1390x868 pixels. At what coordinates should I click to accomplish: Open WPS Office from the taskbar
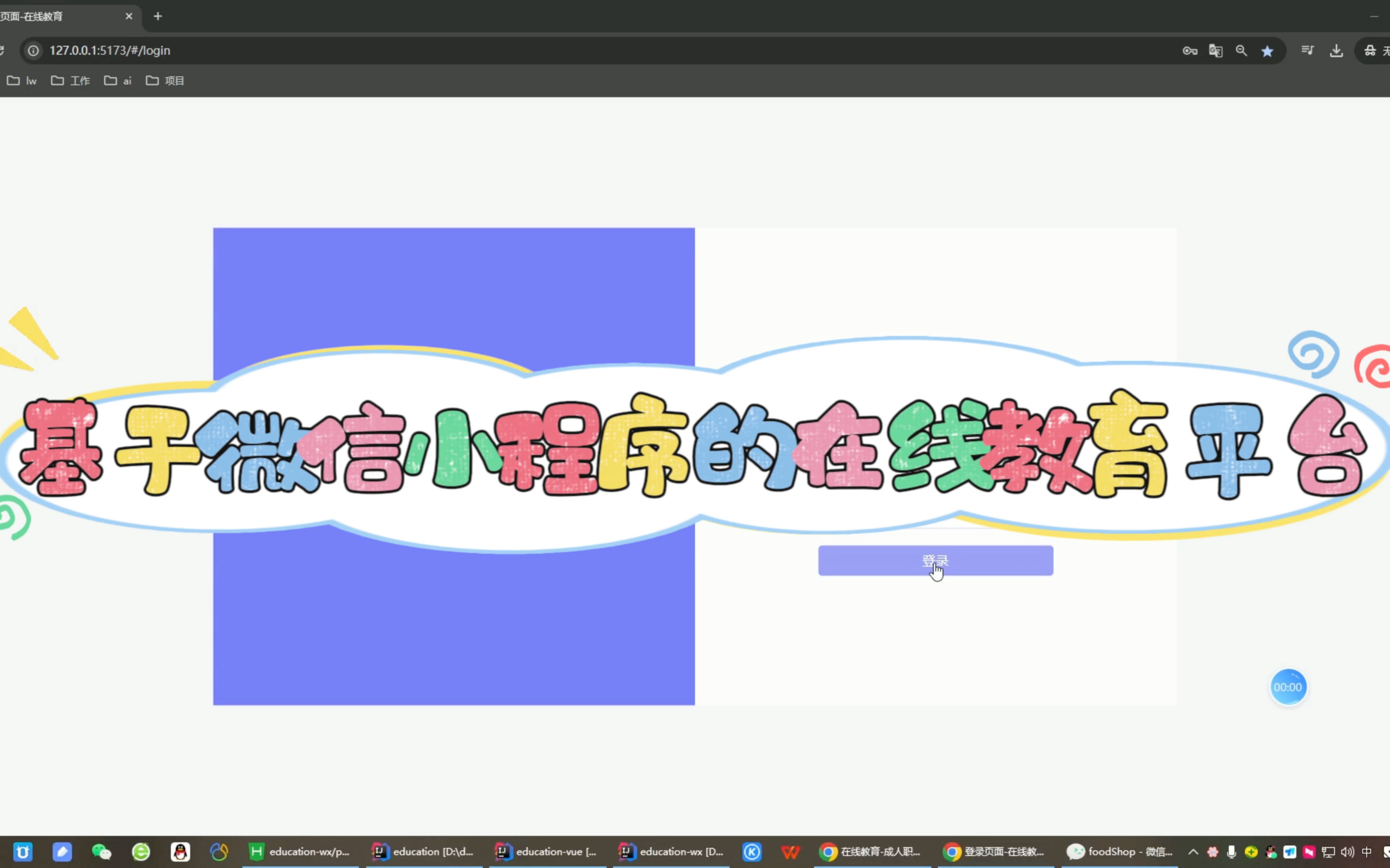tap(791, 852)
